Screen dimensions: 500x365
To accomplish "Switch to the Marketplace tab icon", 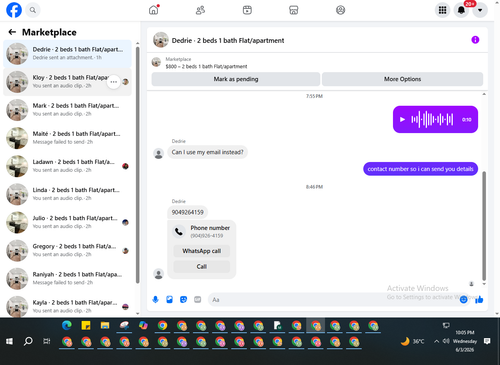I will 294,10.
